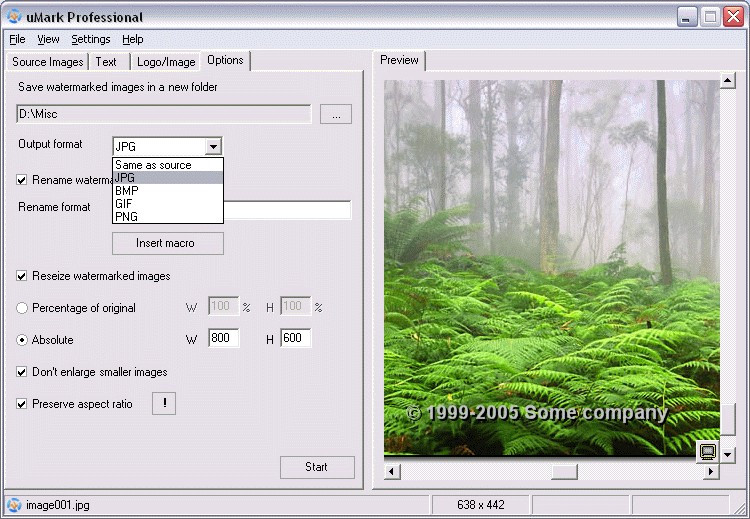Close the uMark Professional window

point(733,17)
